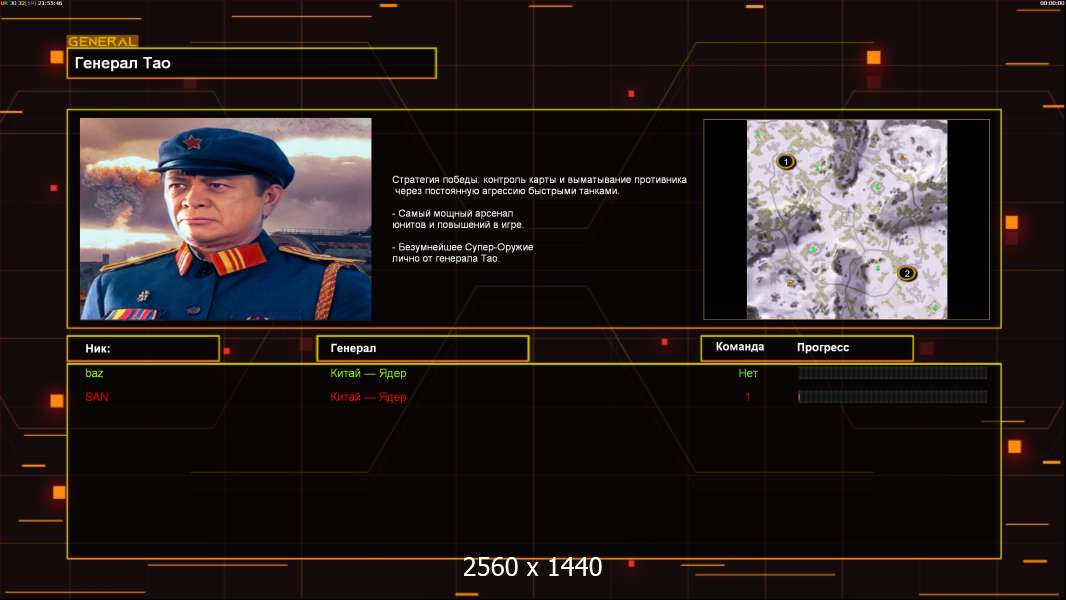Image resolution: width=1066 pixels, height=600 pixels.
Task: Click team value 'Нет' for baz
Action: pyautogui.click(x=748, y=373)
